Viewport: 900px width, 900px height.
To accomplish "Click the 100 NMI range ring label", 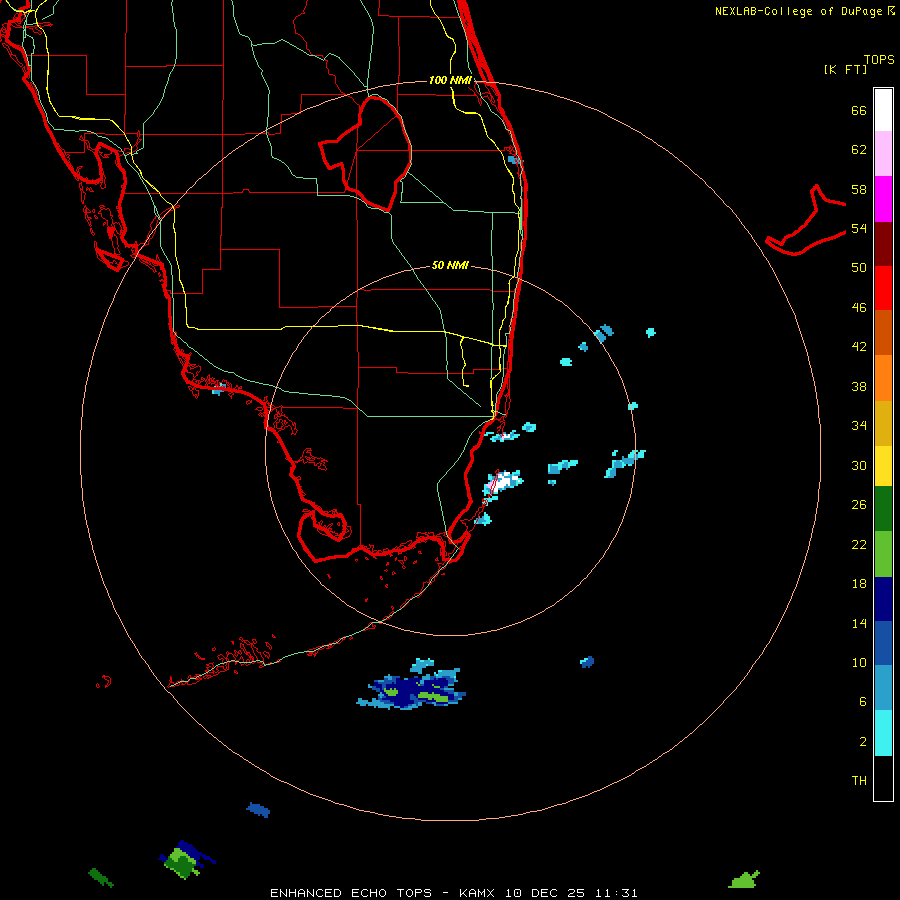I will [450, 80].
